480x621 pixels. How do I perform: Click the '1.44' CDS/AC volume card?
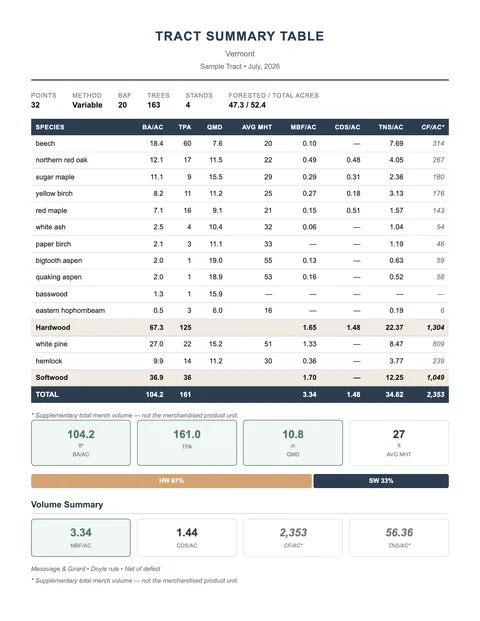click(x=187, y=538)
